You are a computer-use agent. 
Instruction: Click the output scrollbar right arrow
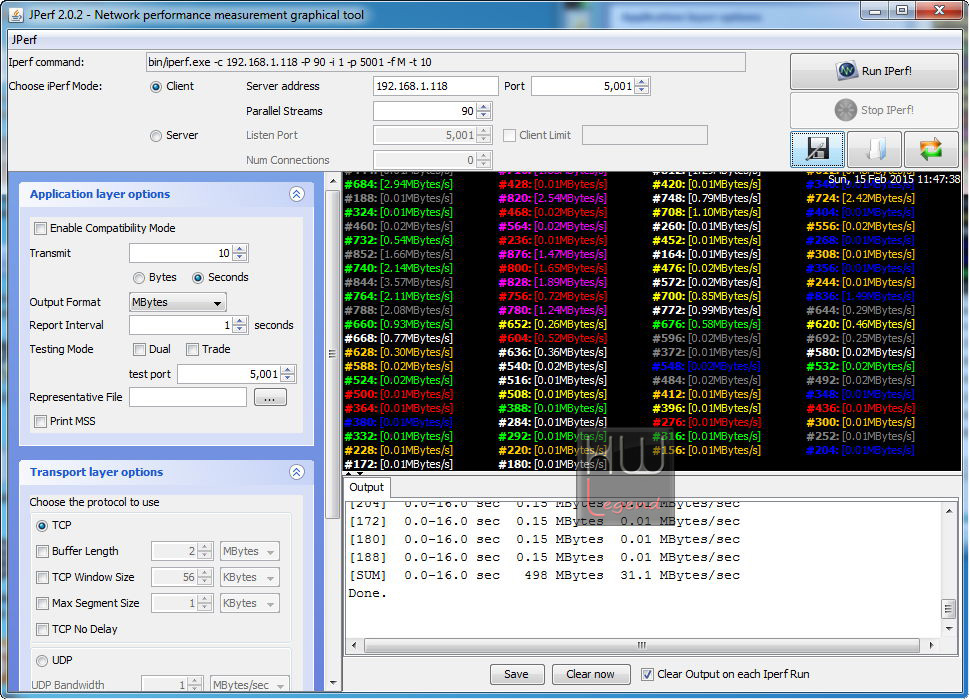pyautogui.click(x=931, y=646)
